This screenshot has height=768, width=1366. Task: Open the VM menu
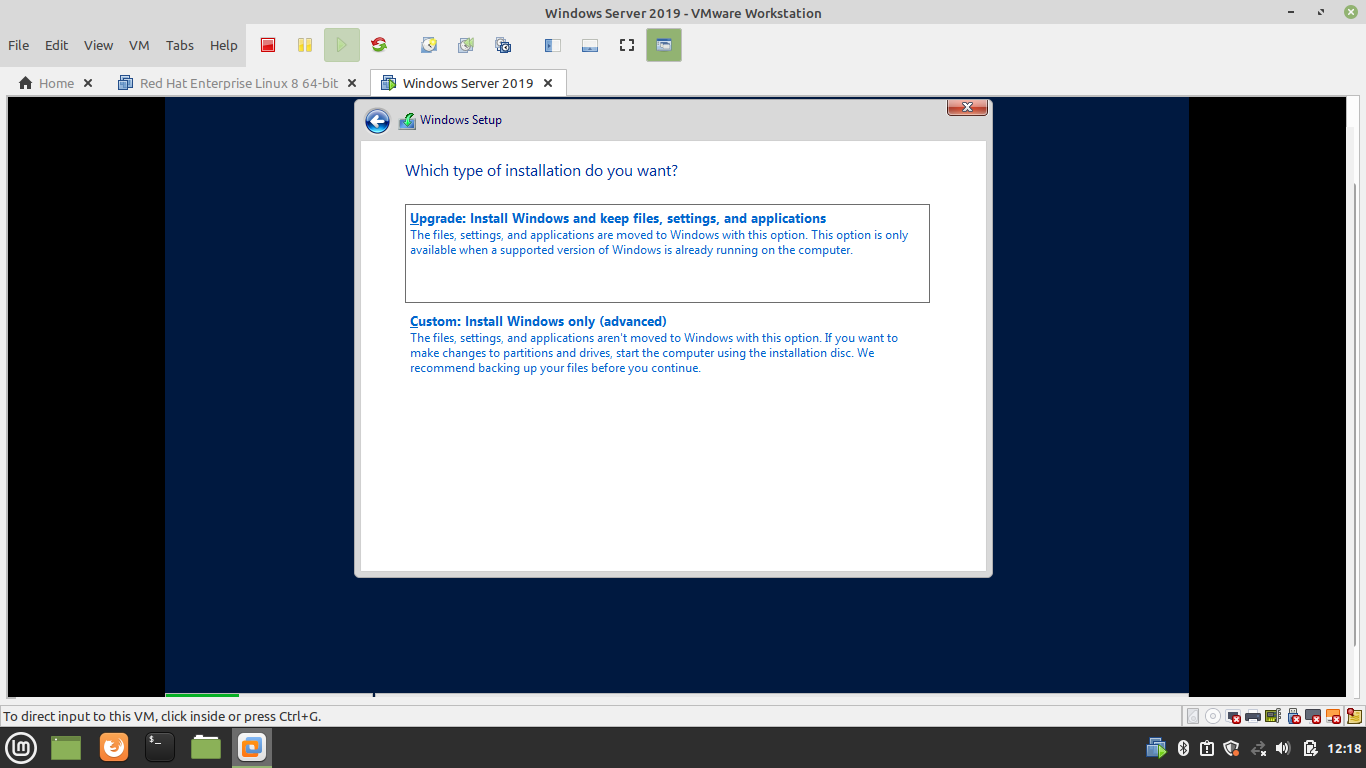[x=140, y=45]
